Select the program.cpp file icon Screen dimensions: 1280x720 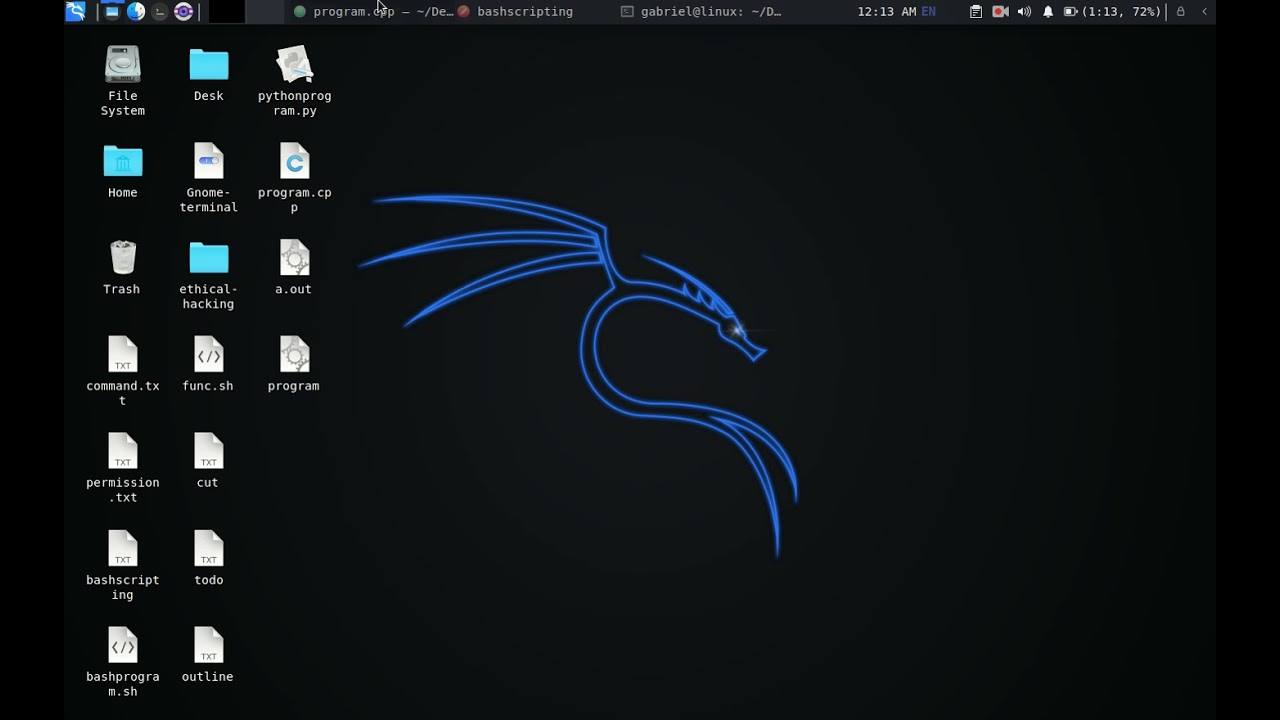[x=294, y=178]
